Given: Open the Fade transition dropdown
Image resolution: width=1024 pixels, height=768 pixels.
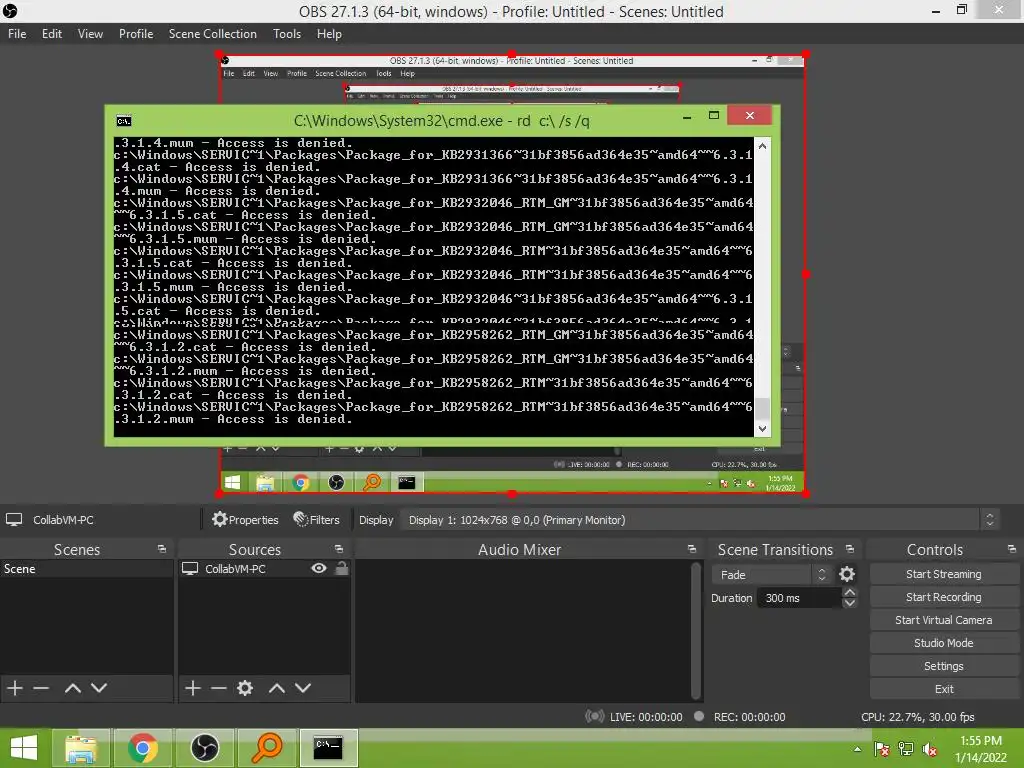Looking at the screenshot, I should click(771, 575).
